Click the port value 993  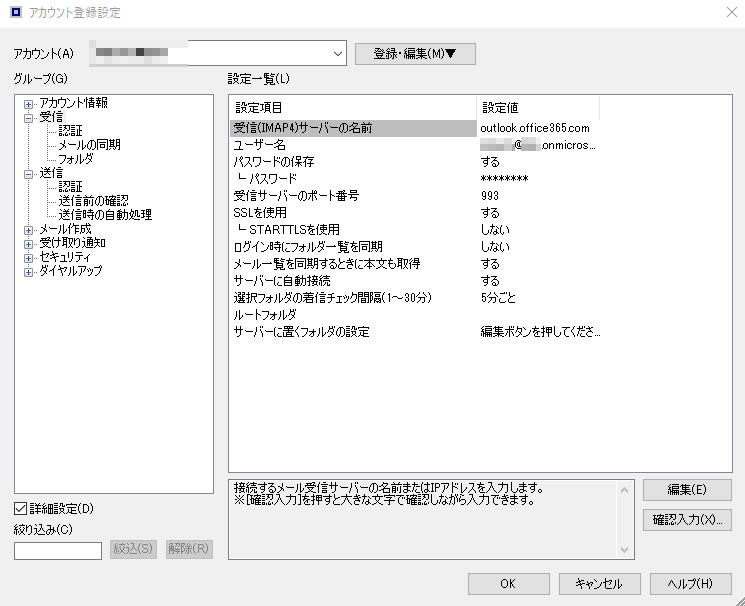tap(489, 196)
